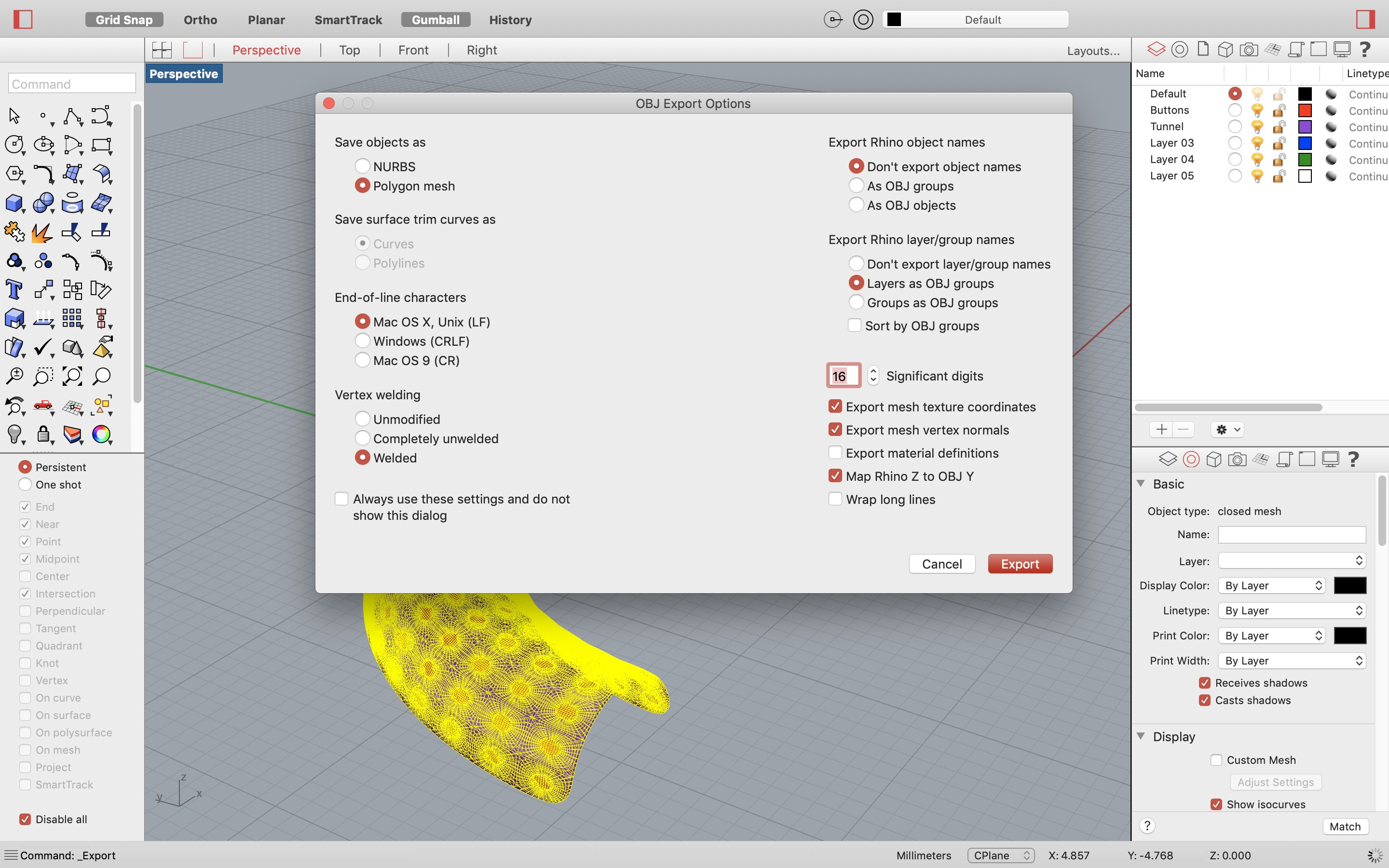The height and width of the screenshot is (868, 1389).
Task: Toggle Ortho mode in top bar
Action: click(200, 19)
